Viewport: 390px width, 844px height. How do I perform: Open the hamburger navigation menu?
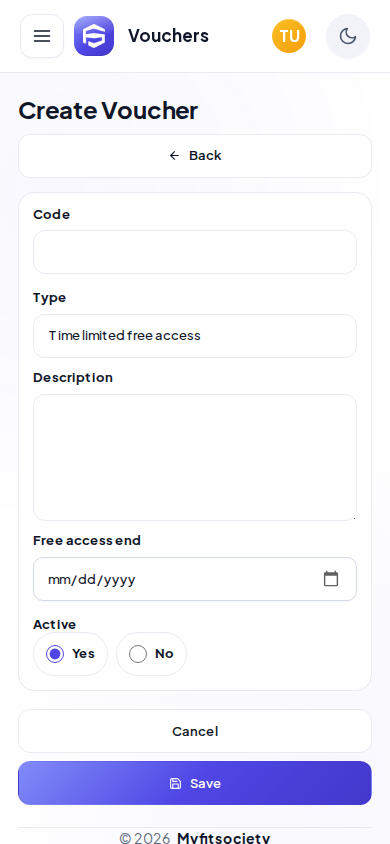(x=42, y=36)
